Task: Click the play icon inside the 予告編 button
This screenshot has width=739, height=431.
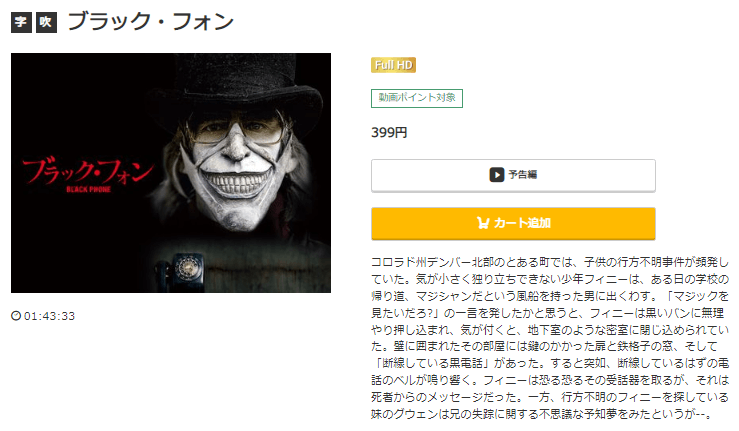Action: pyautogui.click(x=496, y=175)
